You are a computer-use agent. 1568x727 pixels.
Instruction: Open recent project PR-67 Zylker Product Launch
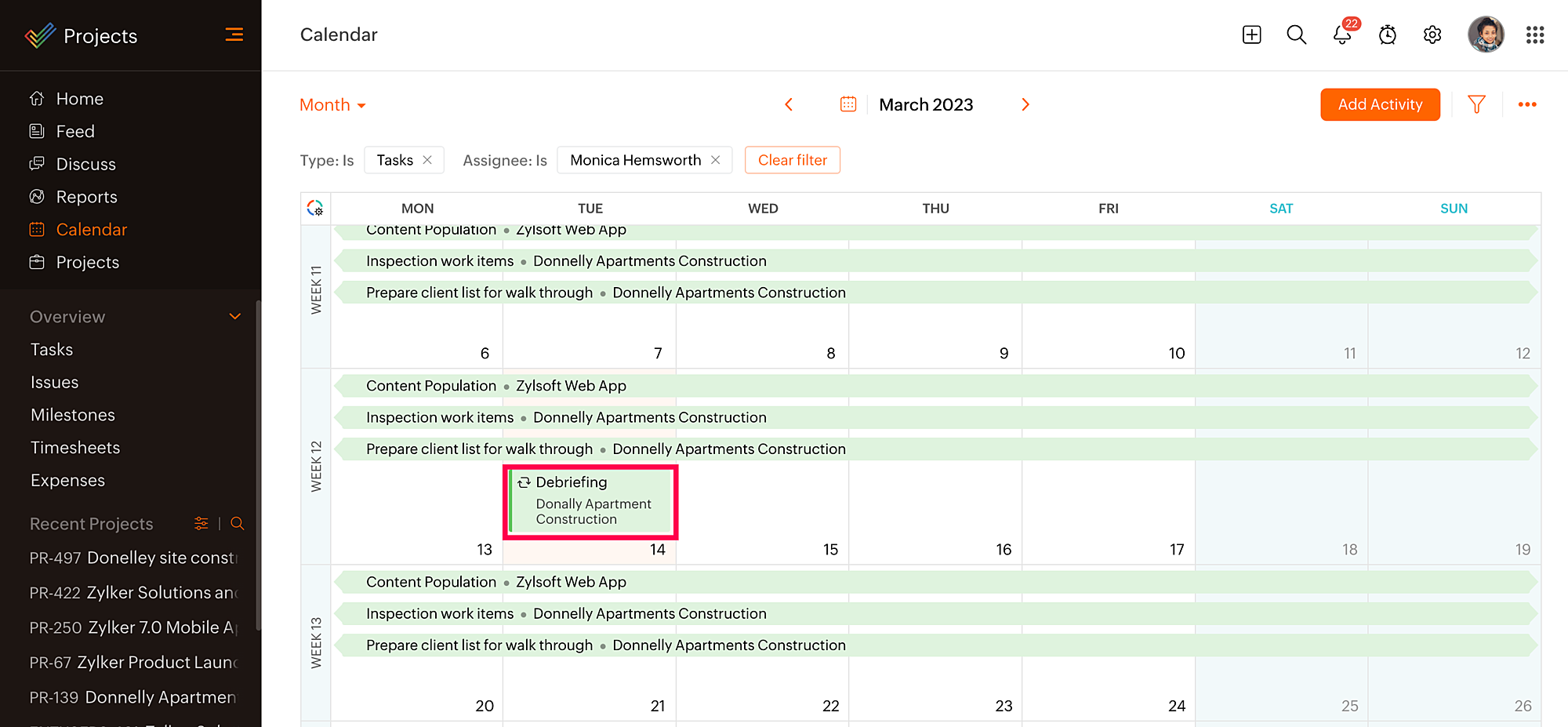point(133,663)
